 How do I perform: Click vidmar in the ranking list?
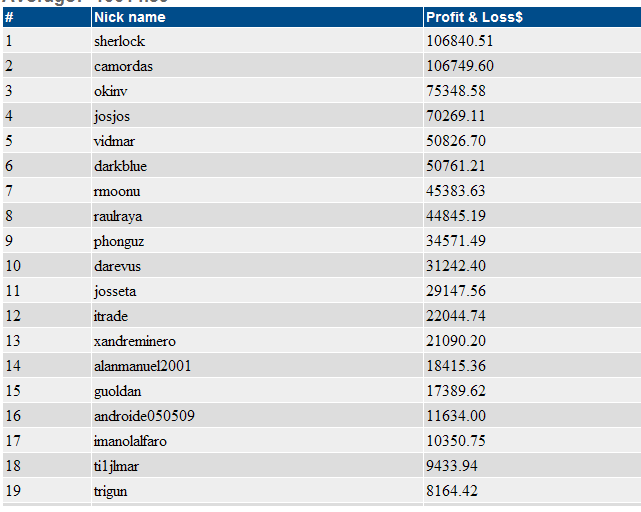point(114,141)
